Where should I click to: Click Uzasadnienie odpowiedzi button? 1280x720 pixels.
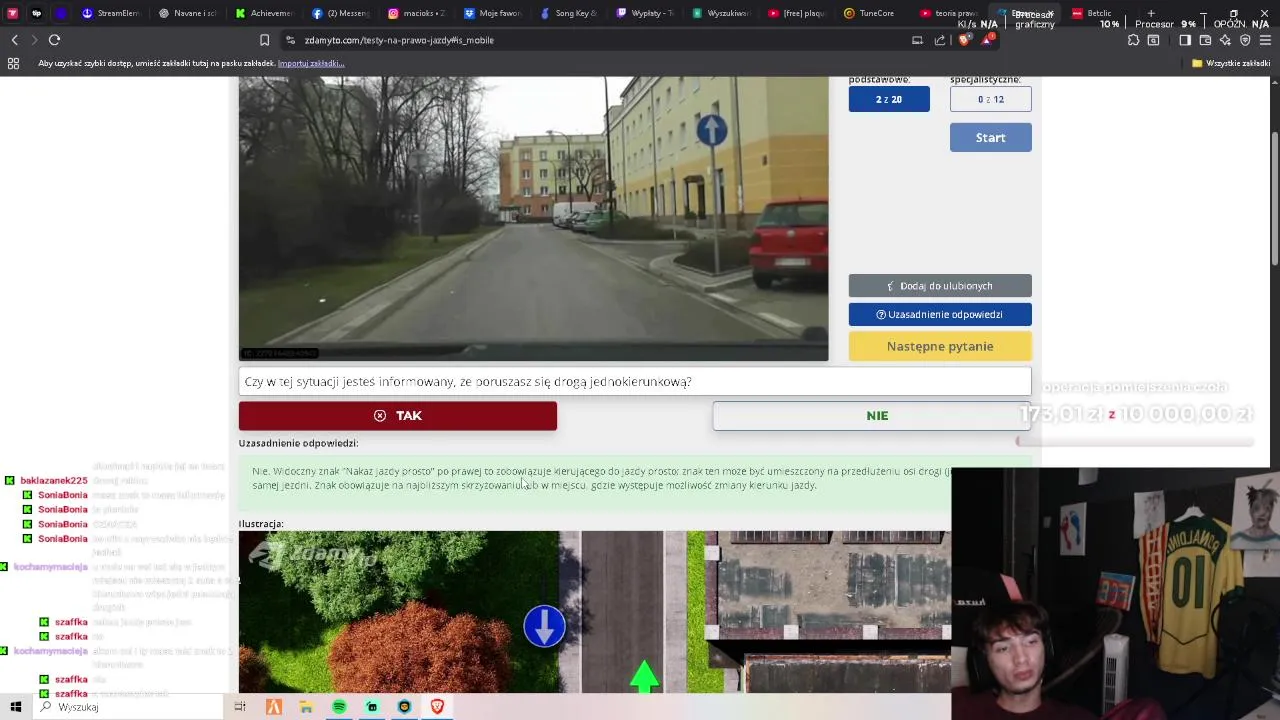(x=940, y=314)
